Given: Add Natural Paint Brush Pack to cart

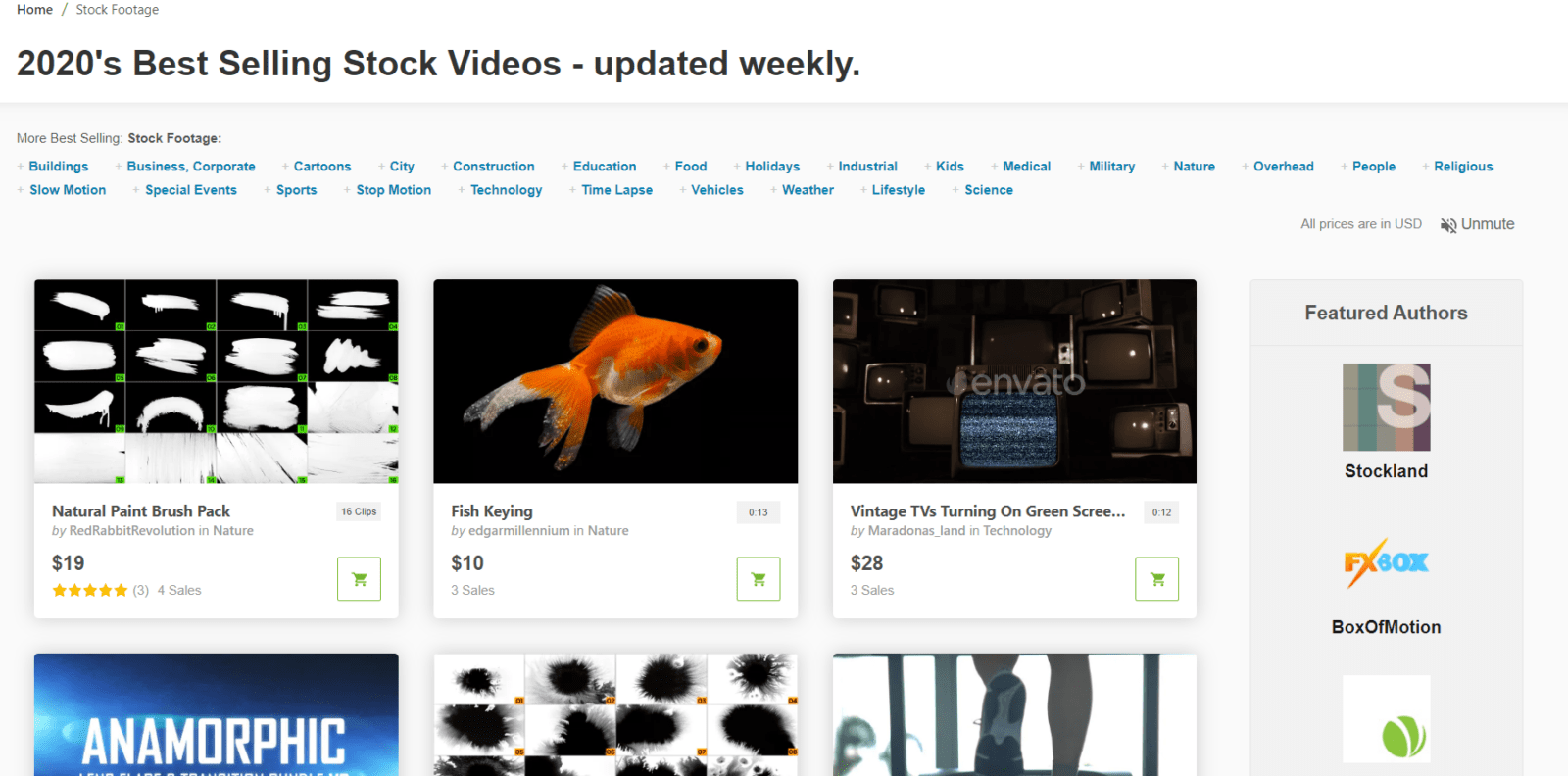Looking at the screenshot, I should tap(359, 579).
